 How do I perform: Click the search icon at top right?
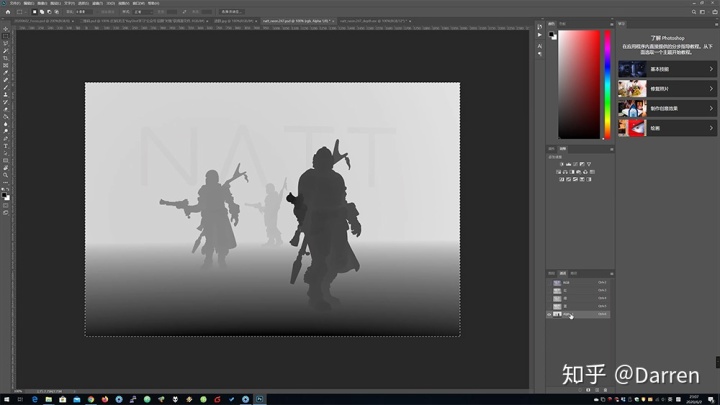[694, 12]
